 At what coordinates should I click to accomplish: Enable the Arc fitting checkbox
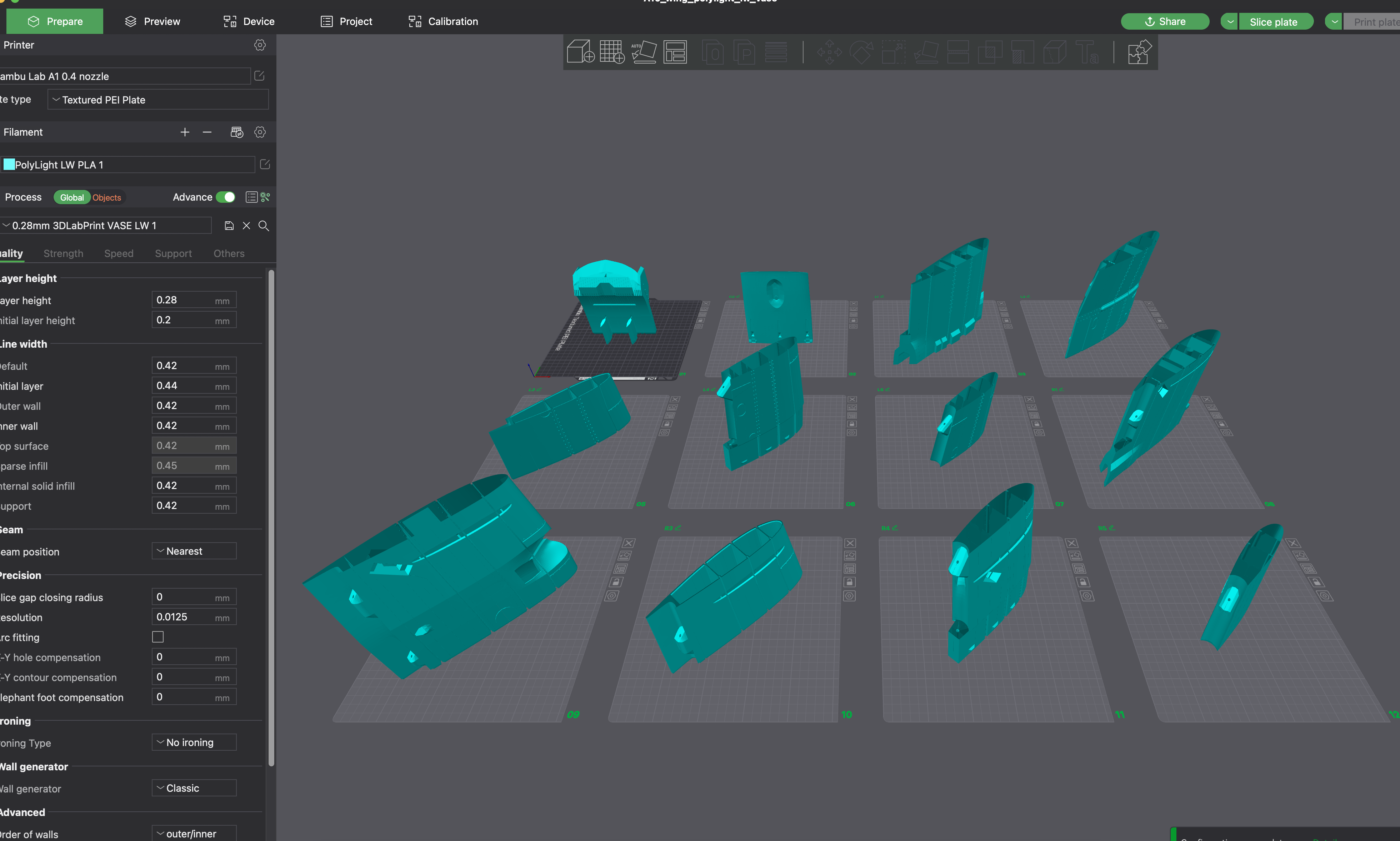click(156, 637)
